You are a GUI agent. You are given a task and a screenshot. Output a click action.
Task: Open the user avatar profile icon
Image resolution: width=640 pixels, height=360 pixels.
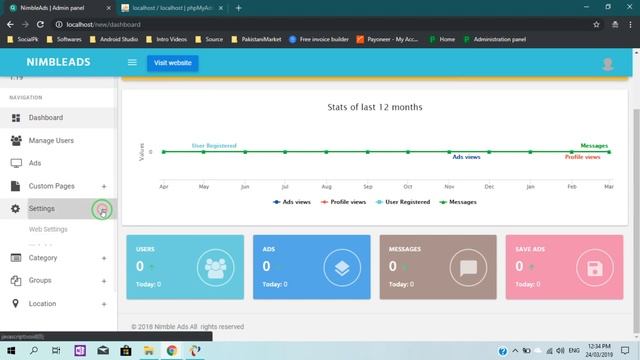[x=608, y=64]
